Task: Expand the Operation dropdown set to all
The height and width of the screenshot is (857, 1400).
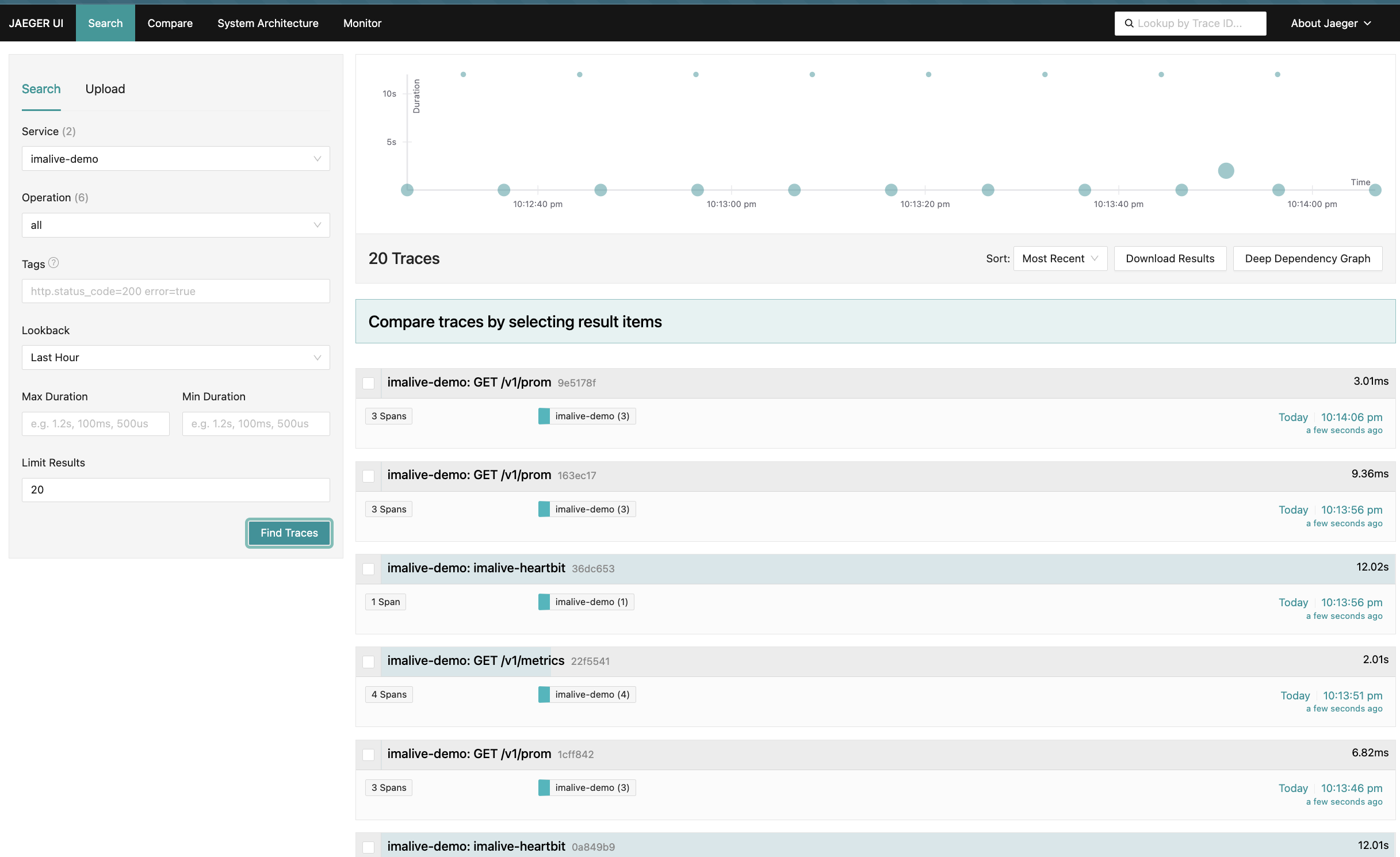Action: click(176, 225)
